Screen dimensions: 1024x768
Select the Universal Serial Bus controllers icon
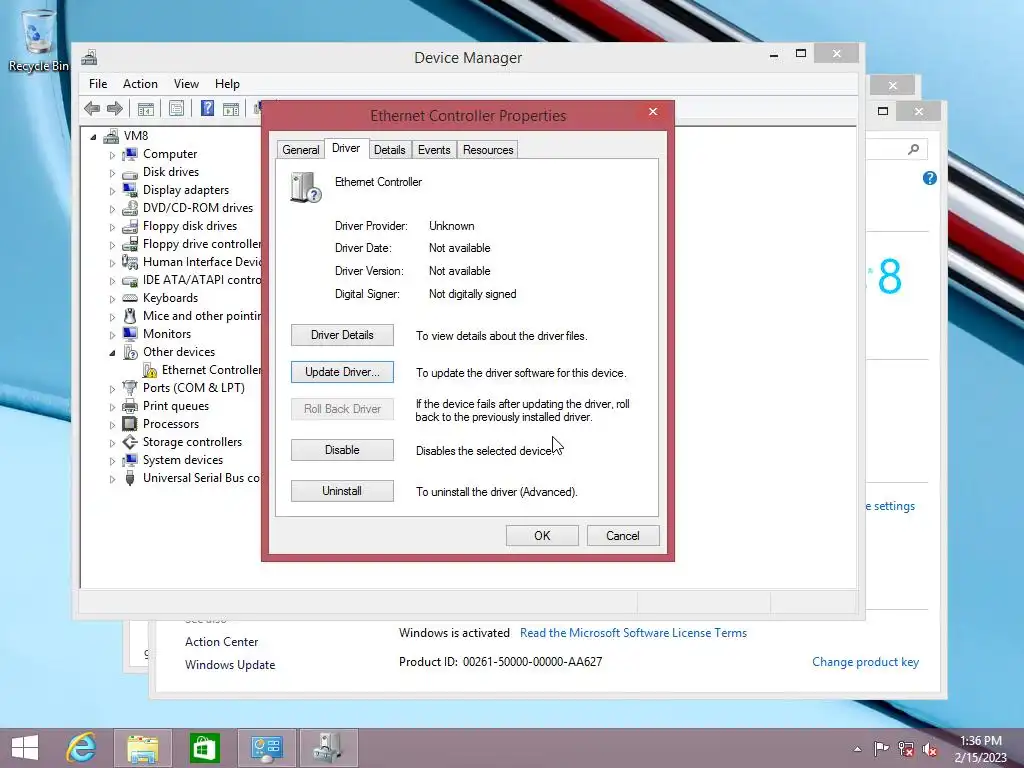130,478
